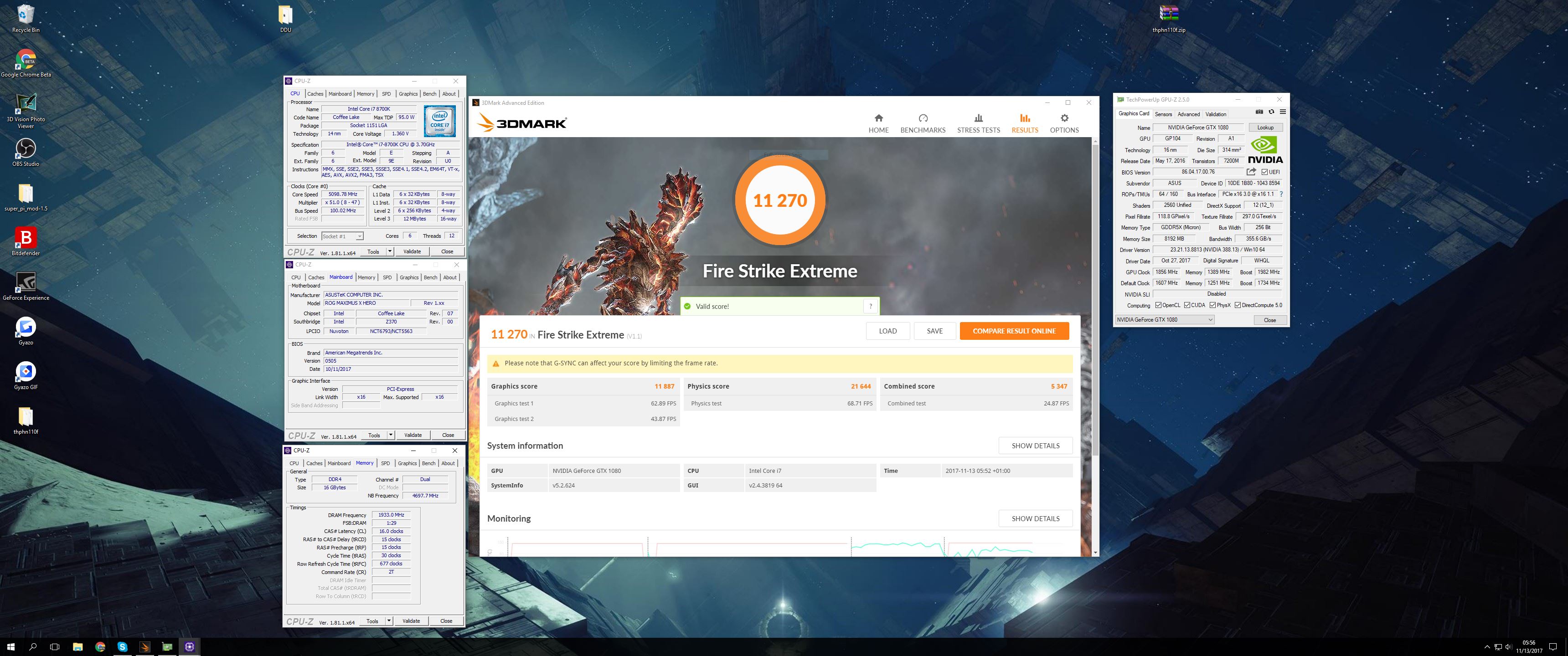The width and height of the screenshot is (1568, 656).
Task: Click the Windows Start button
Action: pyautogui.click(x=10, y=647)
